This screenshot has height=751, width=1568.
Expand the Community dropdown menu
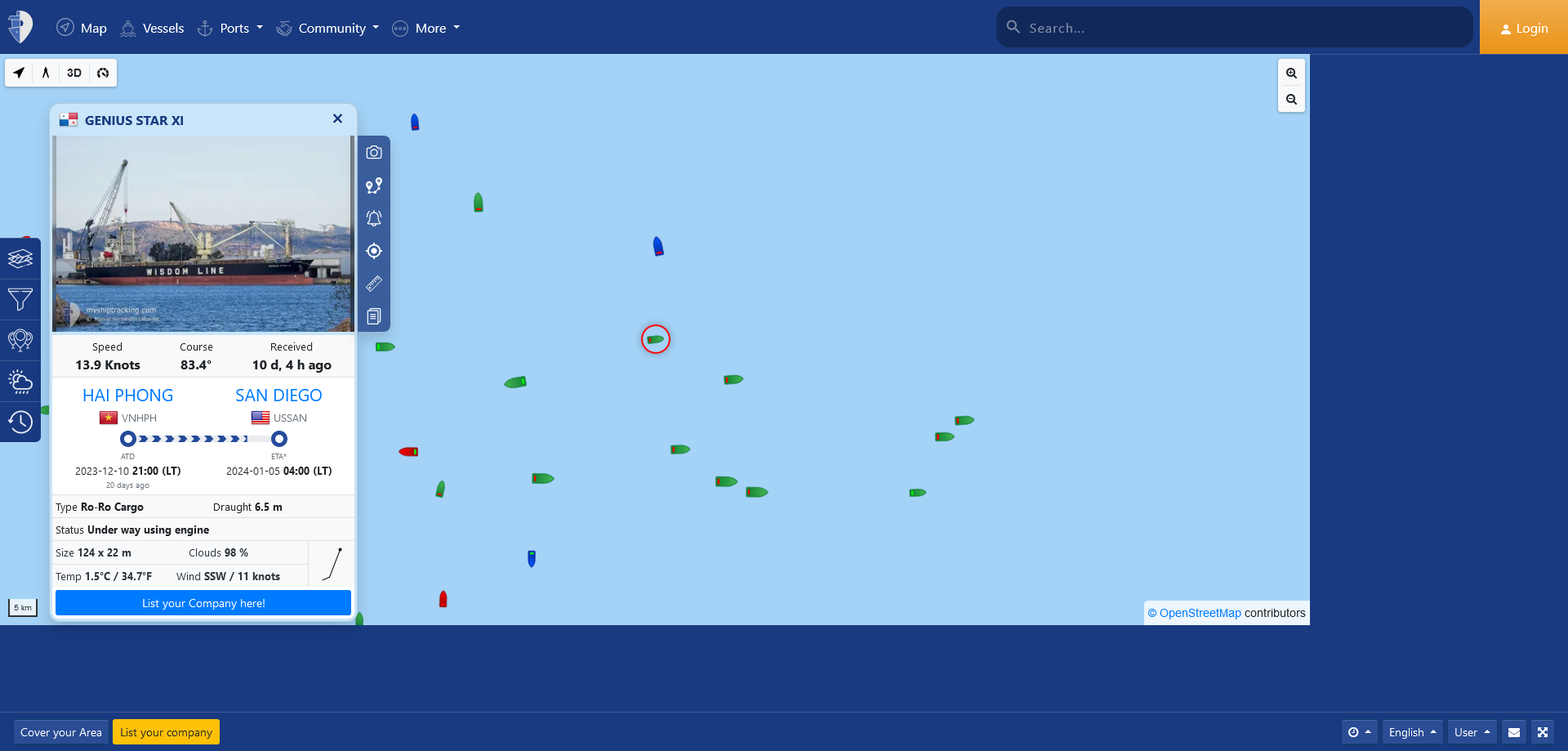coord(327,28)
